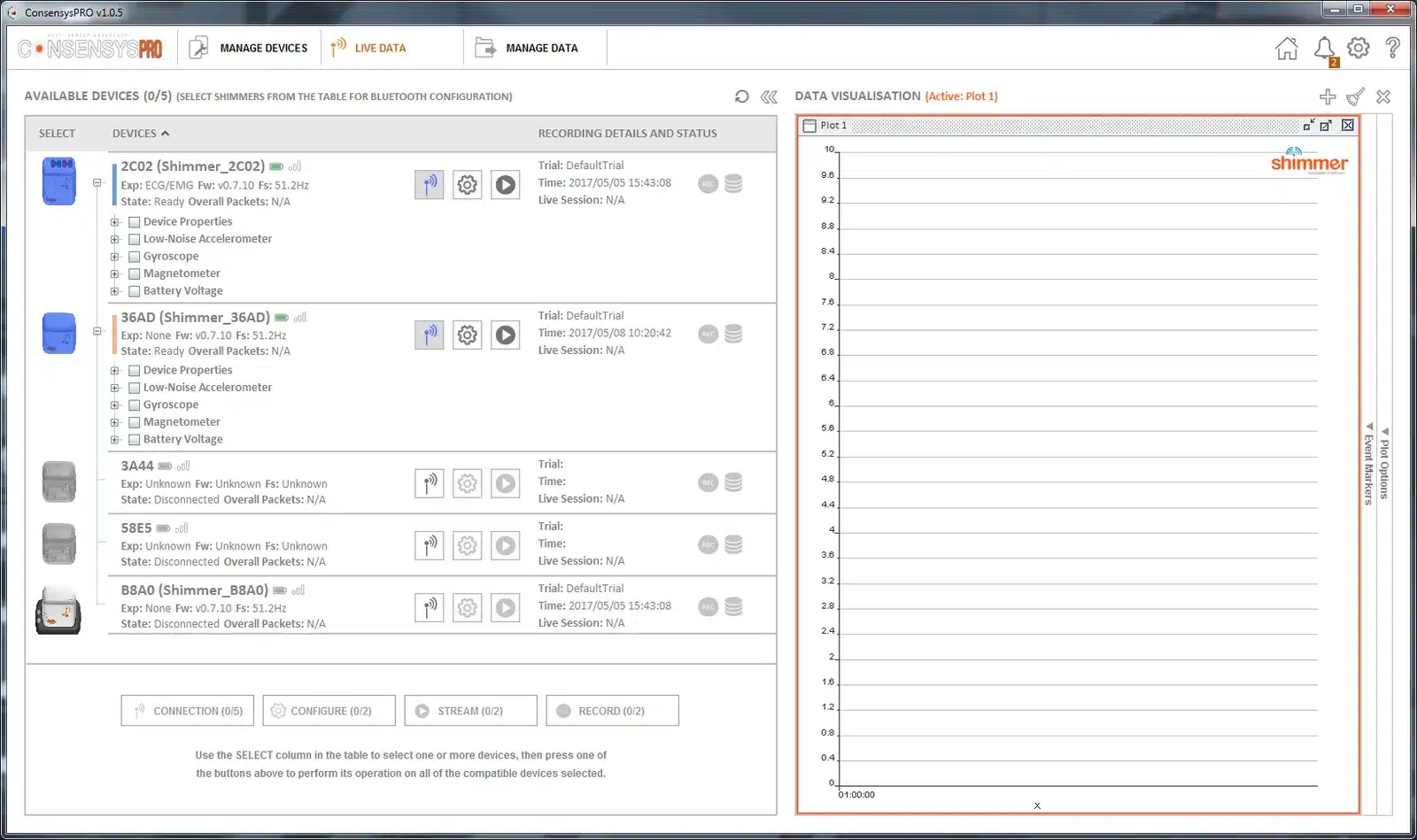Tick Battery Voltage checkbox under Shimmer_2C02
The image size is (1417, 840).
(135, 291)
